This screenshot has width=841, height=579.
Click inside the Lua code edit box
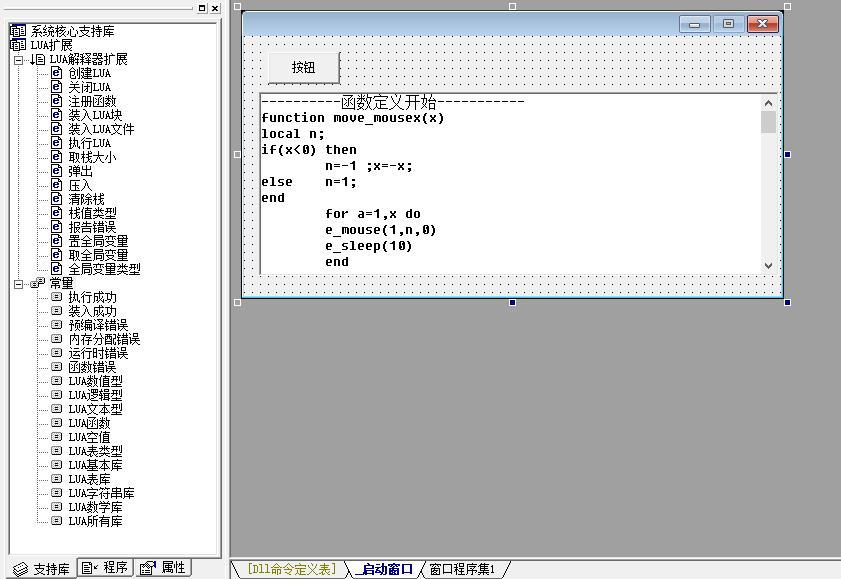[x=511, y=184]
